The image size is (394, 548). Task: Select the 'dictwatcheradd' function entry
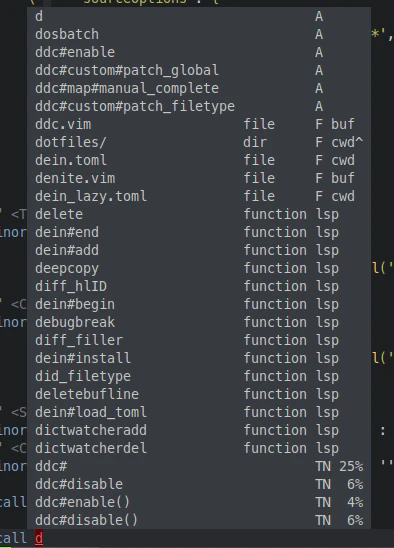coord(199,430)
